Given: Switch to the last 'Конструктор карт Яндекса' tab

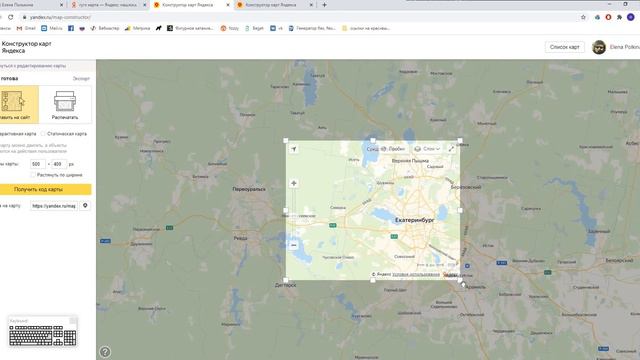Looking at the screenshot, I should coord(273,5).
